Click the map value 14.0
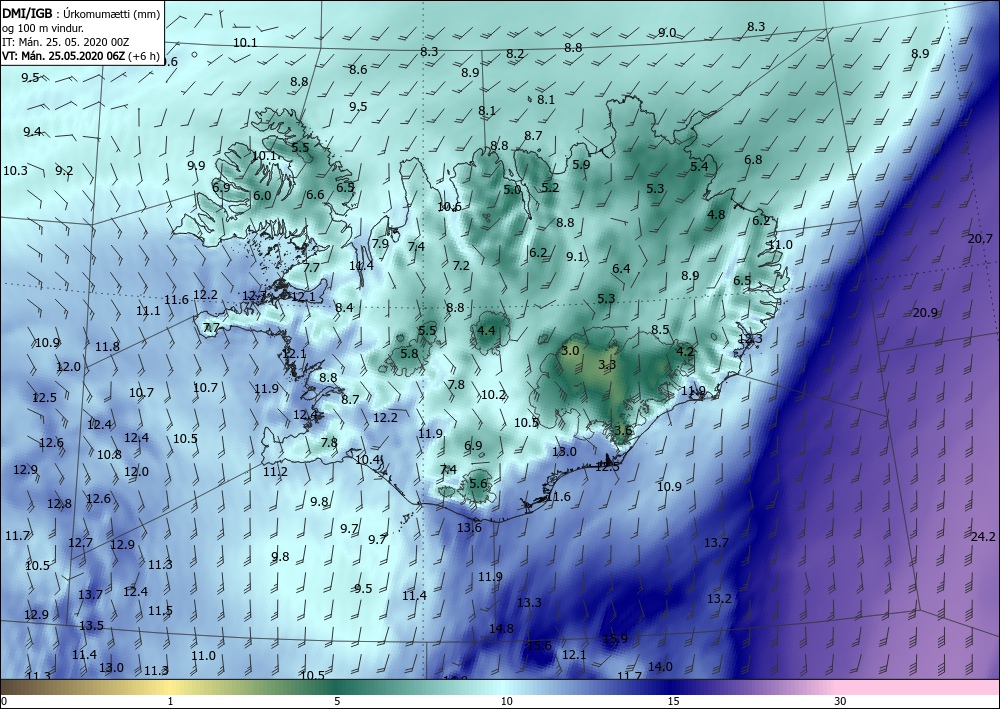This screenshot has width=1000, height=709. [x=660, y=667]
